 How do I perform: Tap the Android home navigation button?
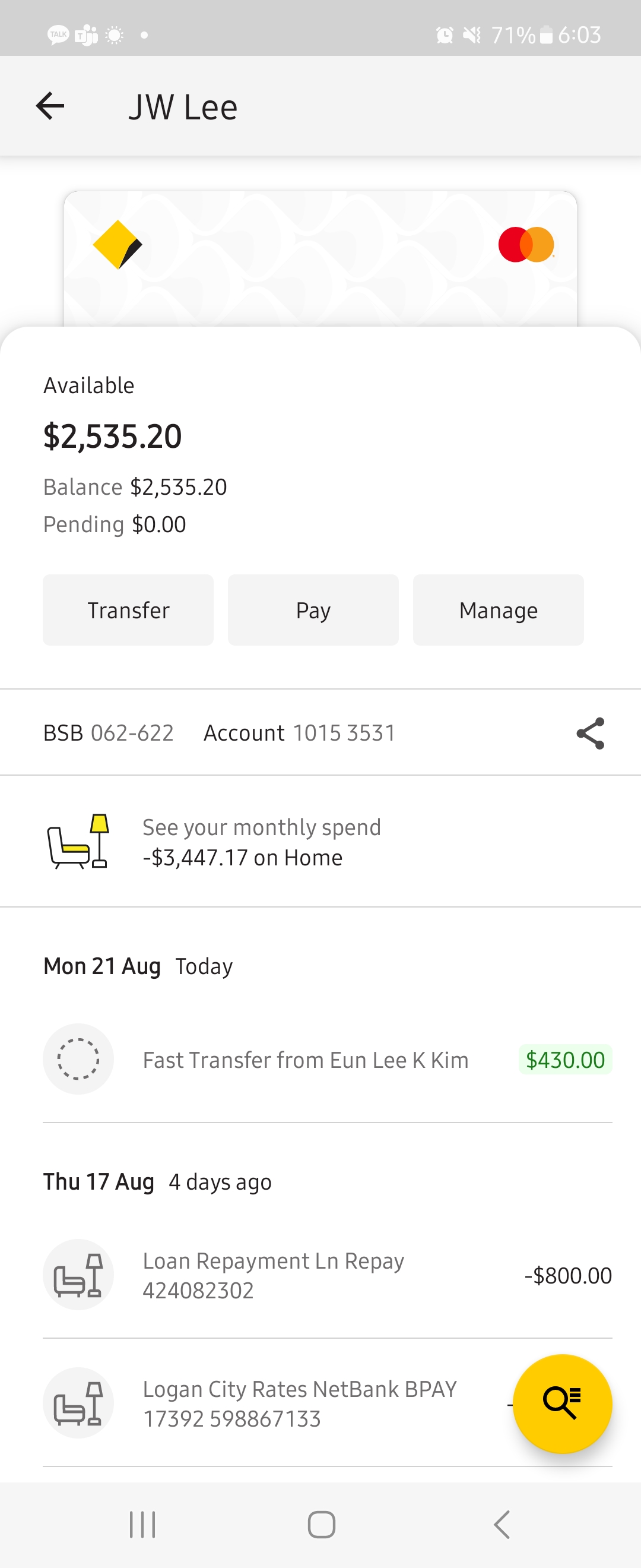(321, 1525)
